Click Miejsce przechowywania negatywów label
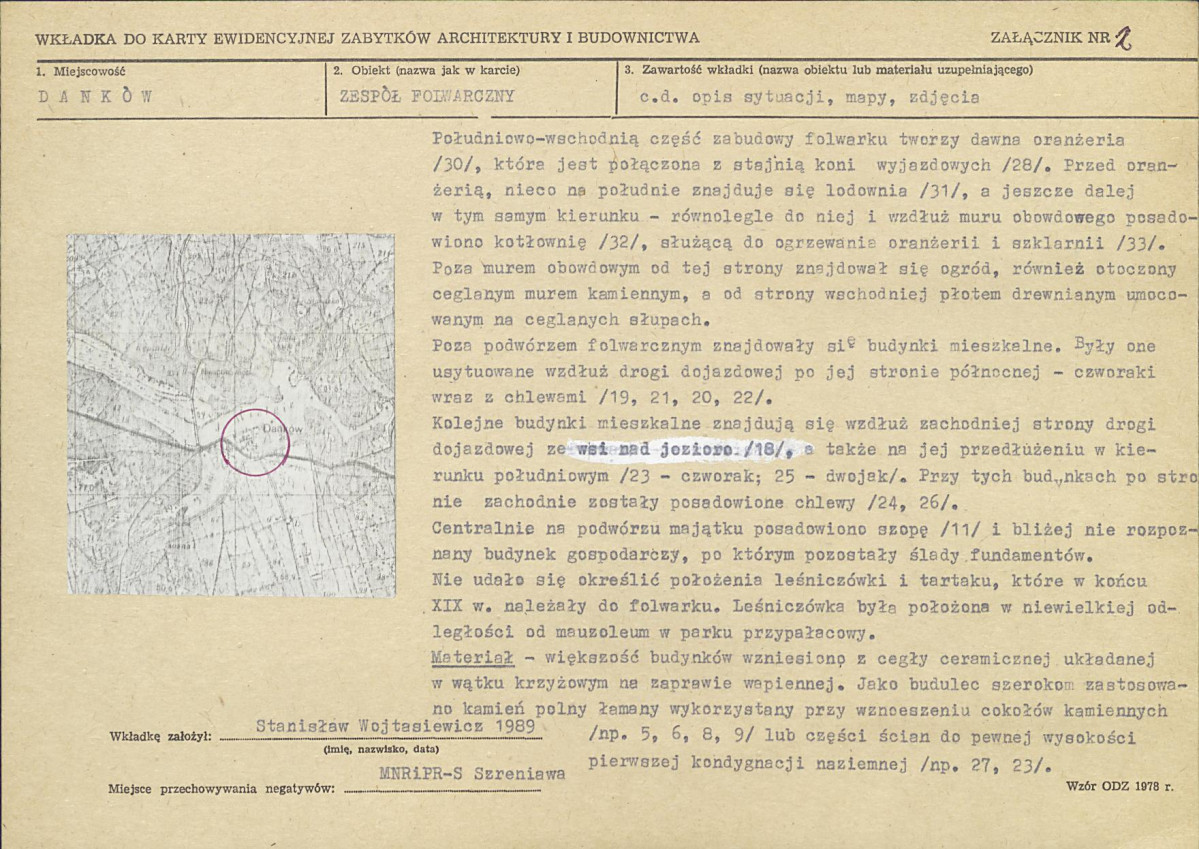Screen dimensions: 1199x849 (222, 789)
